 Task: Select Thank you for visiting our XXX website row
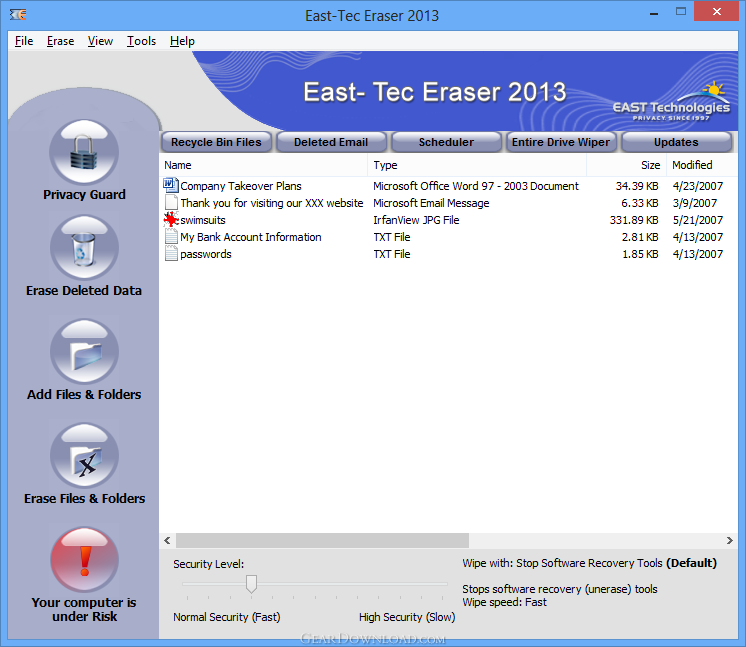tap(448, 203)
